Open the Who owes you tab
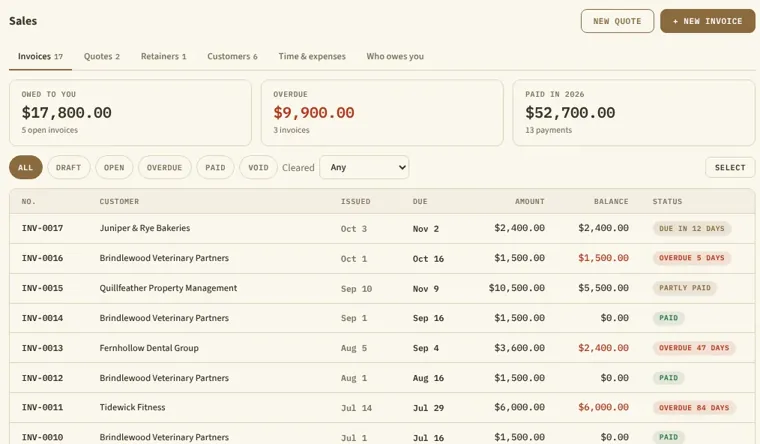 coord(395,56)
